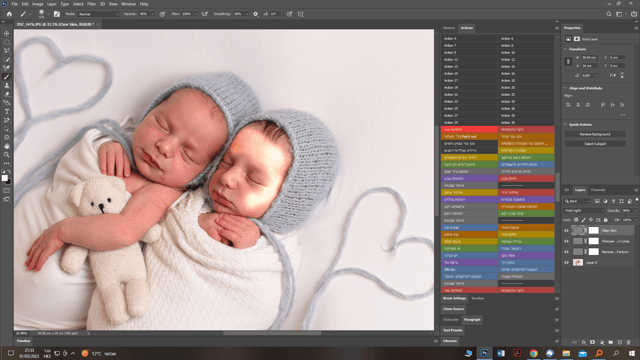Open the brush settings panel toggle icon
The height and width of the screenshot is (360, 640).
(57, 14)
